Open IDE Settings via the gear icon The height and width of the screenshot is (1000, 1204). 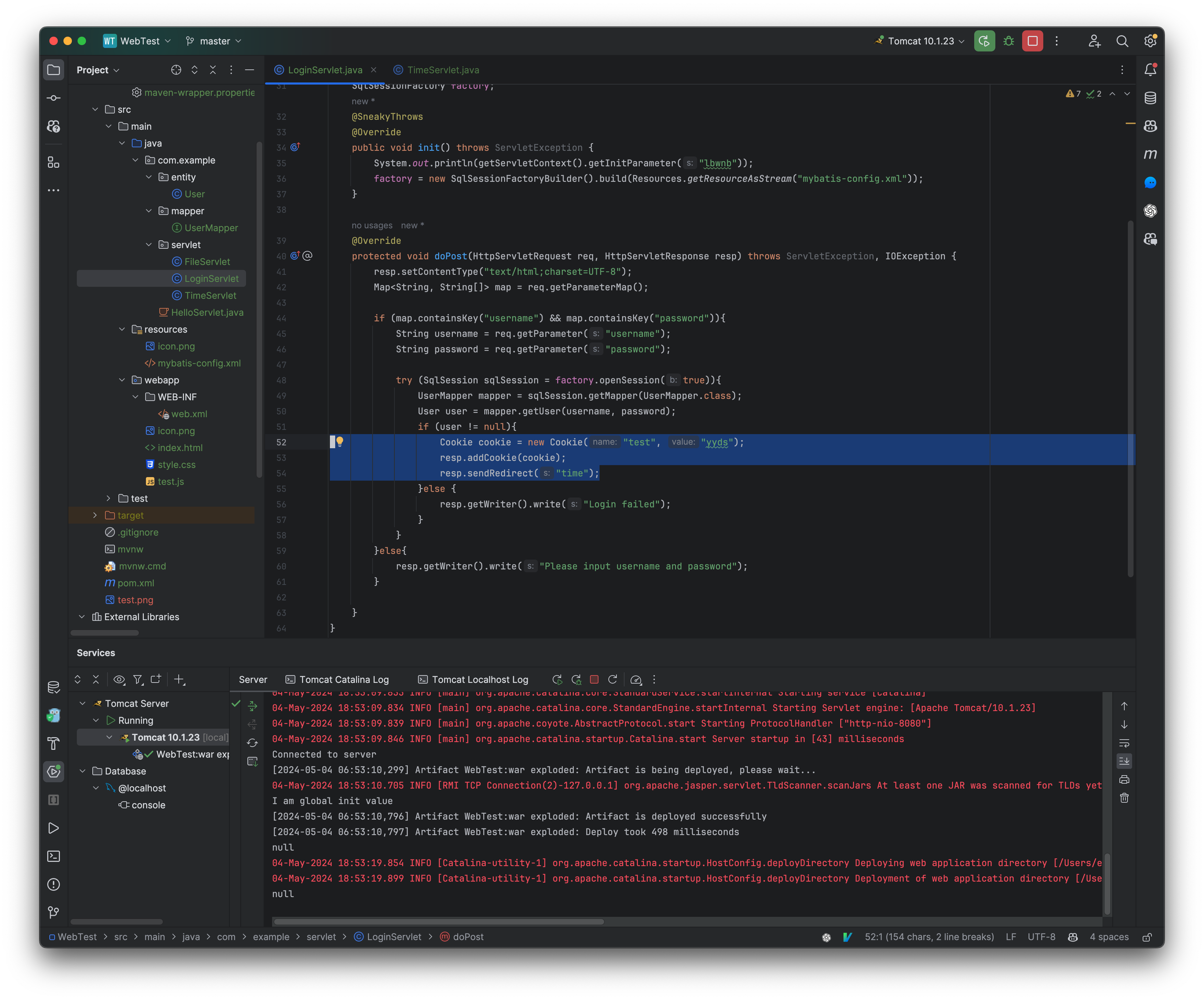pyautogui.click(x=1150, y=41)
